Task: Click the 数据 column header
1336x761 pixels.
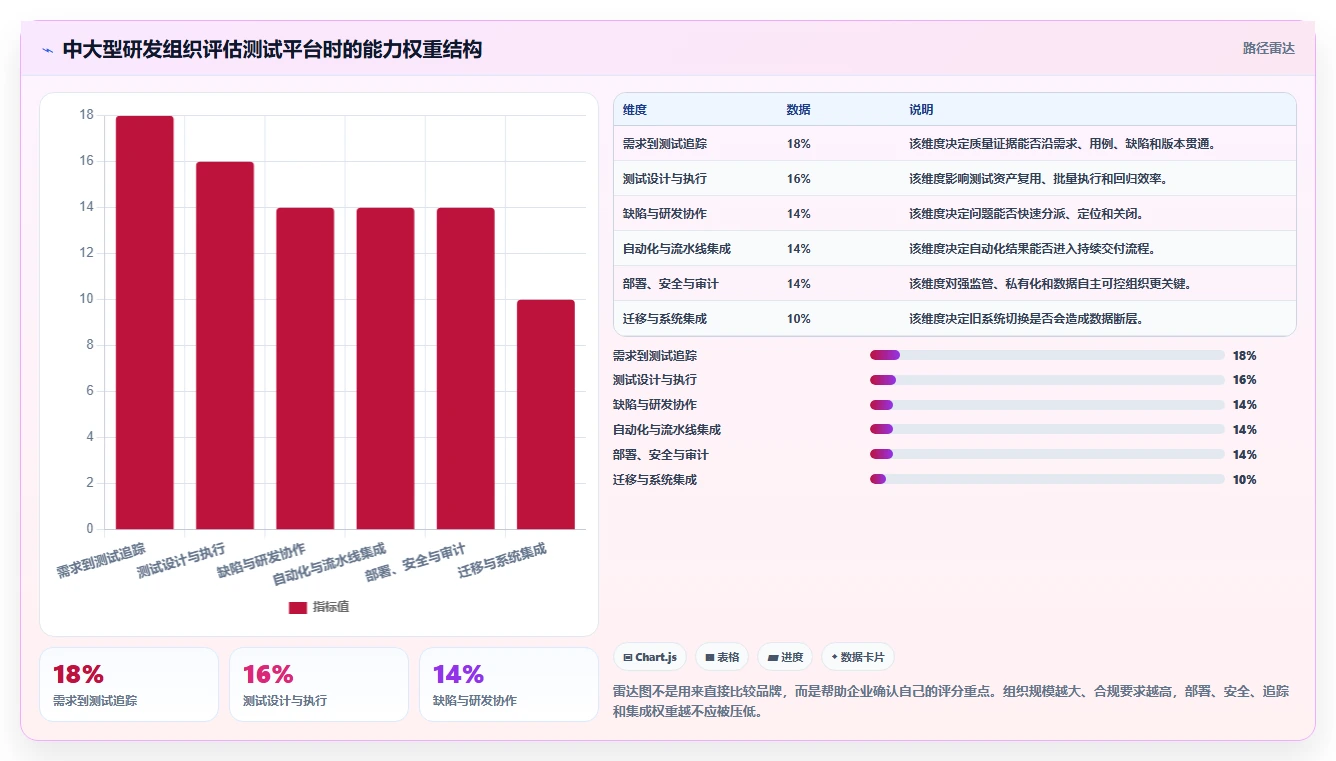Action: 799,109
